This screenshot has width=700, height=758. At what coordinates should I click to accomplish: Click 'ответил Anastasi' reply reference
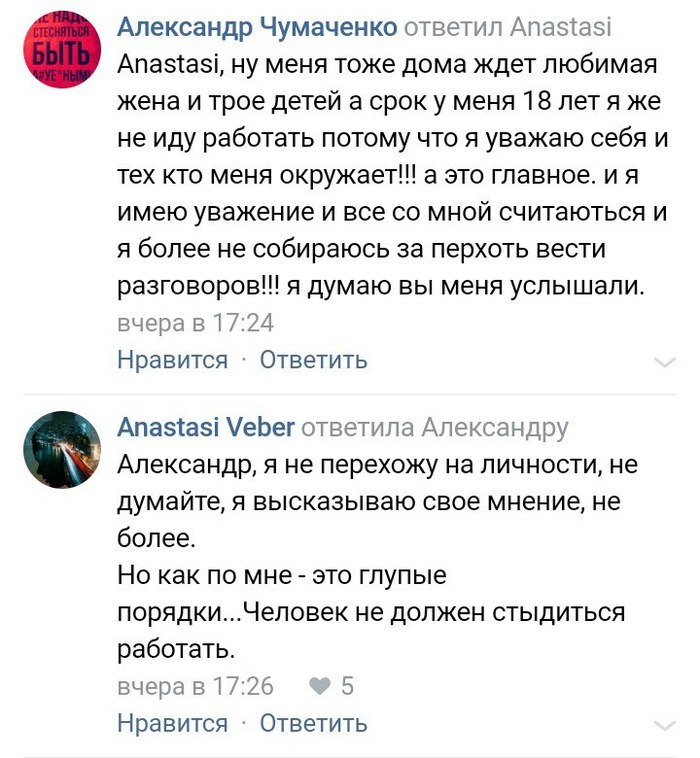509,27
